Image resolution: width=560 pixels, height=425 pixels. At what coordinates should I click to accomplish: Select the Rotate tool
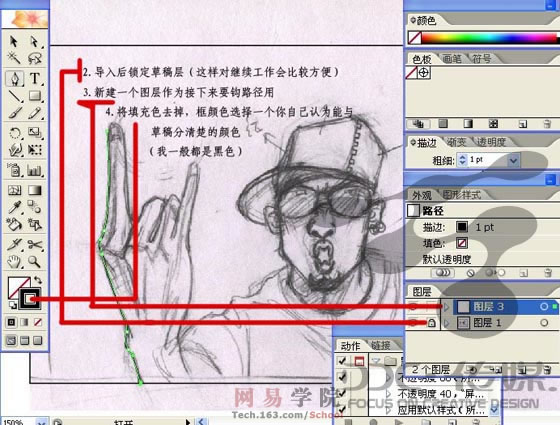pyautogui.click(x=15, y=133)
